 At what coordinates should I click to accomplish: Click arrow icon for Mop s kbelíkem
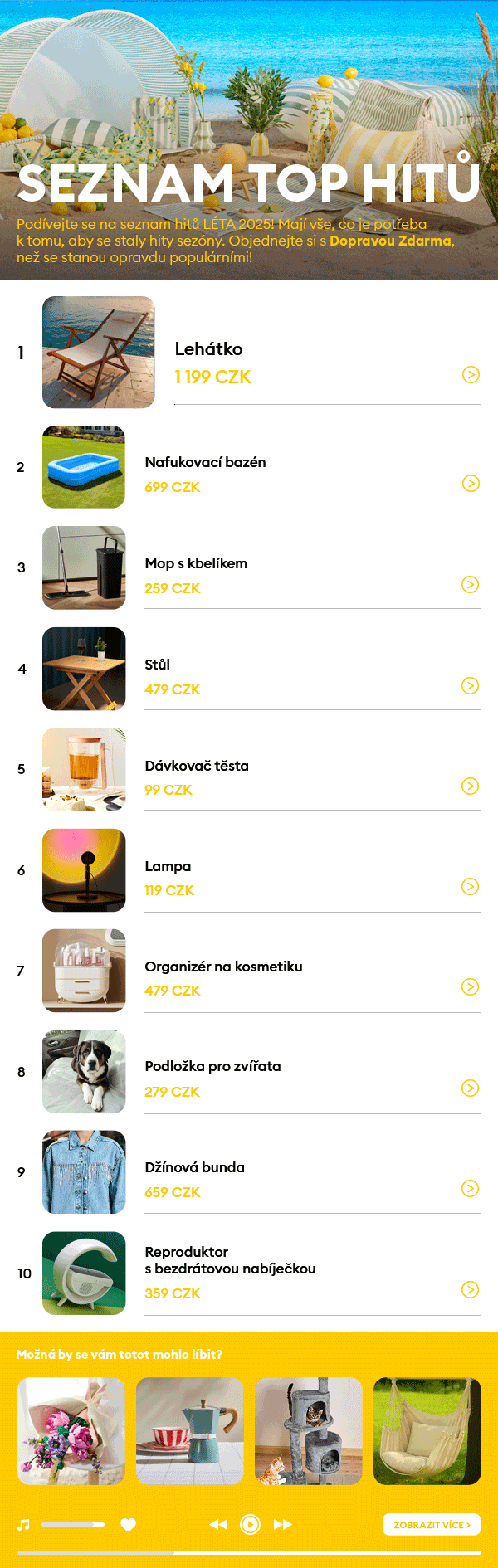(471, 585)
